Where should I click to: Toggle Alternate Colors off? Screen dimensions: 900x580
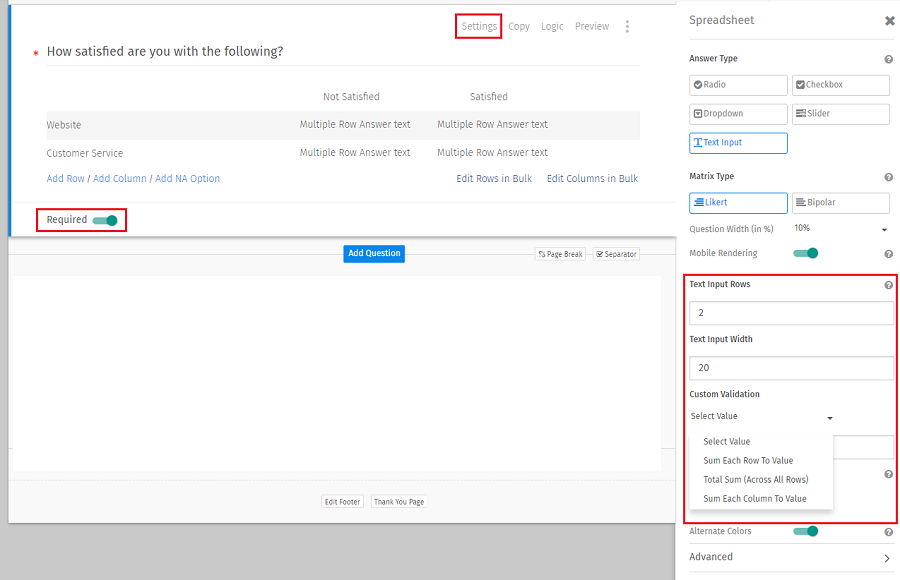pyautogui.click(x=806, y=531)
